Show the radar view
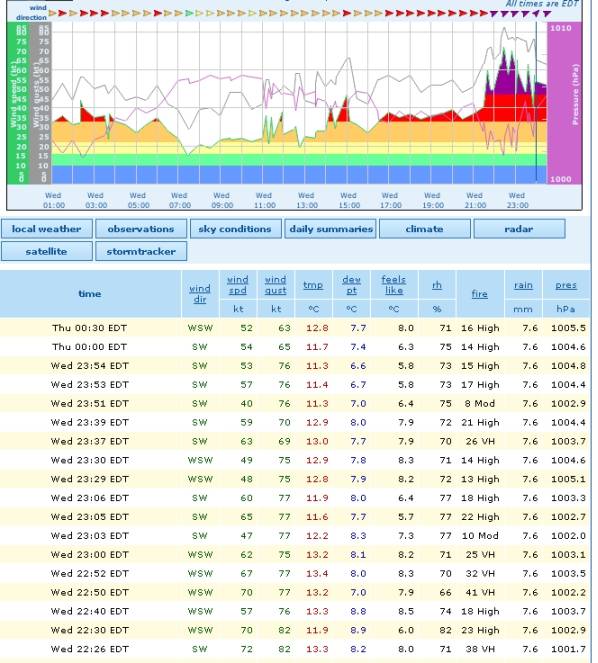Image resolution: width=598 pixels, height=663 pixels. coord(519,229)
